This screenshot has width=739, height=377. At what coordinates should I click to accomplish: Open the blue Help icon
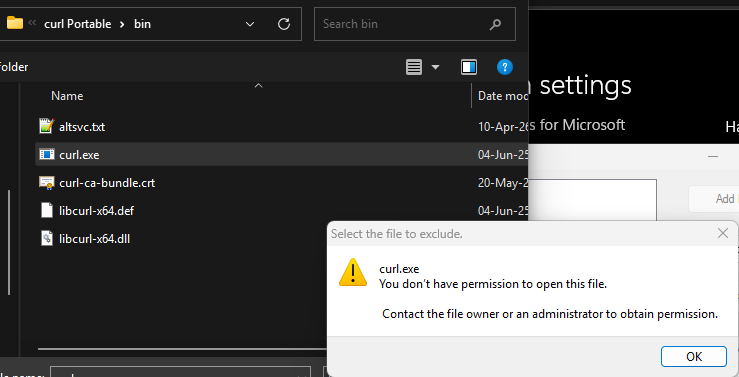(x=504, y=67)
